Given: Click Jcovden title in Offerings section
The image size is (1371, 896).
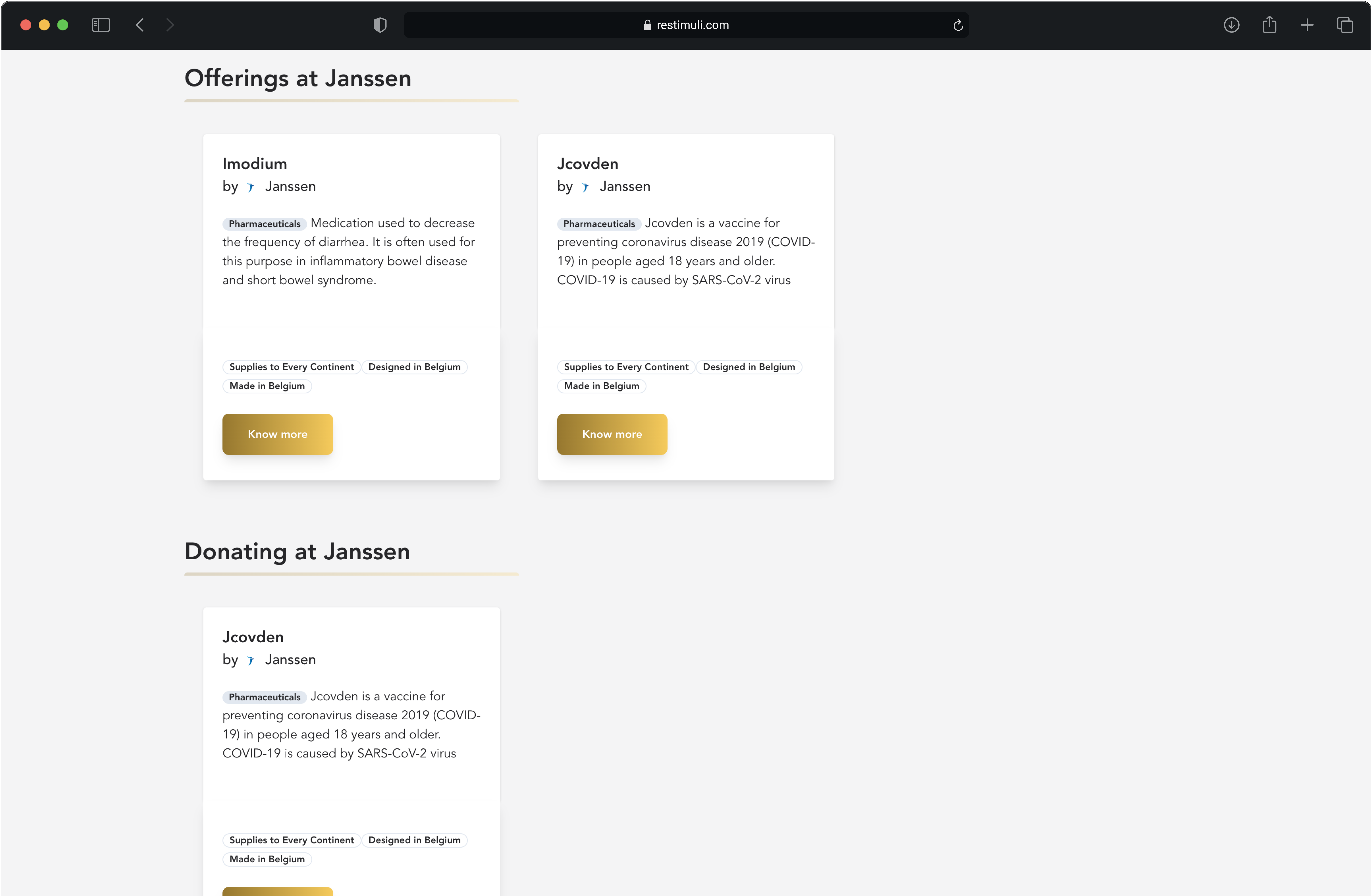Looking at the screenshot, I should coord(588,164).
